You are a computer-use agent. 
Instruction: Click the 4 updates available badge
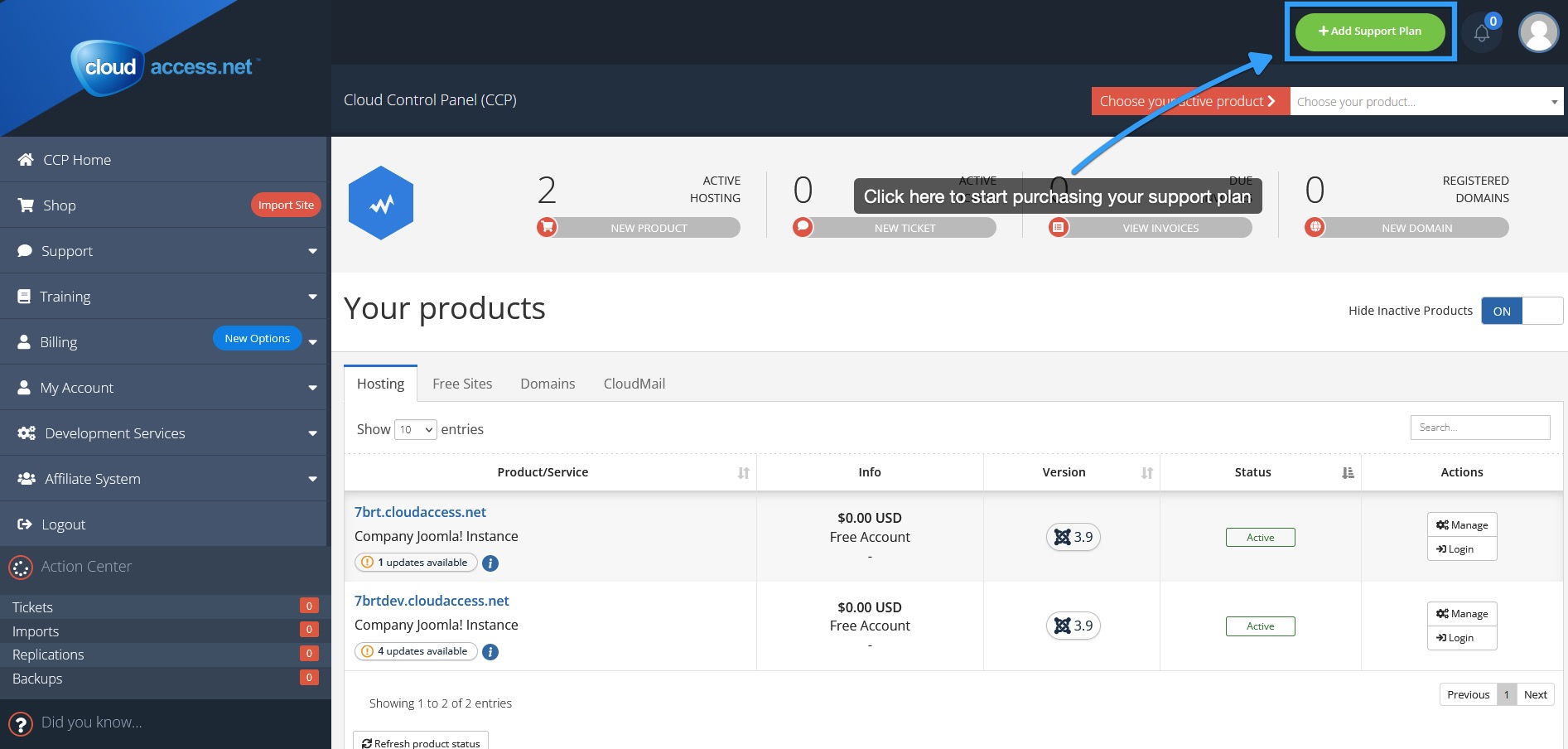coord(416,651)
